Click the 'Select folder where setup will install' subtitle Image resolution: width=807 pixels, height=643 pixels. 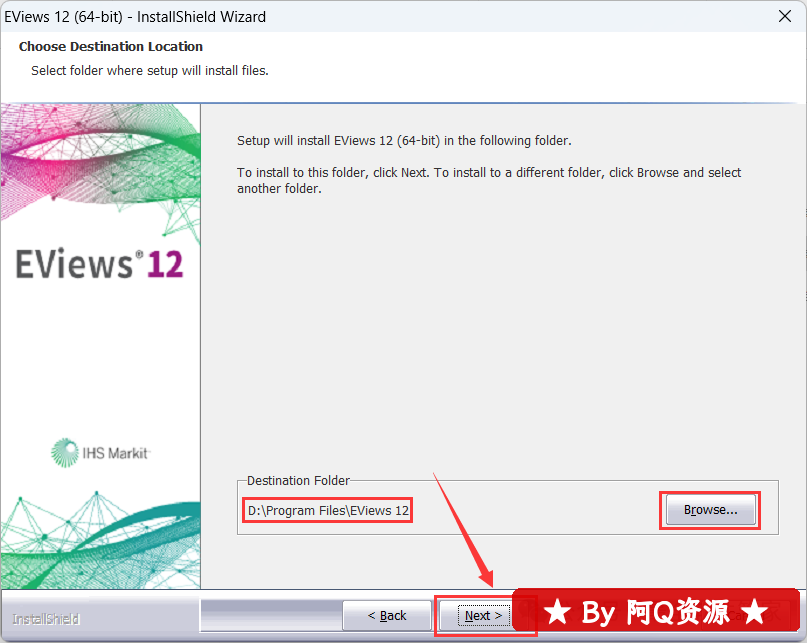click(x=149, y=71)
